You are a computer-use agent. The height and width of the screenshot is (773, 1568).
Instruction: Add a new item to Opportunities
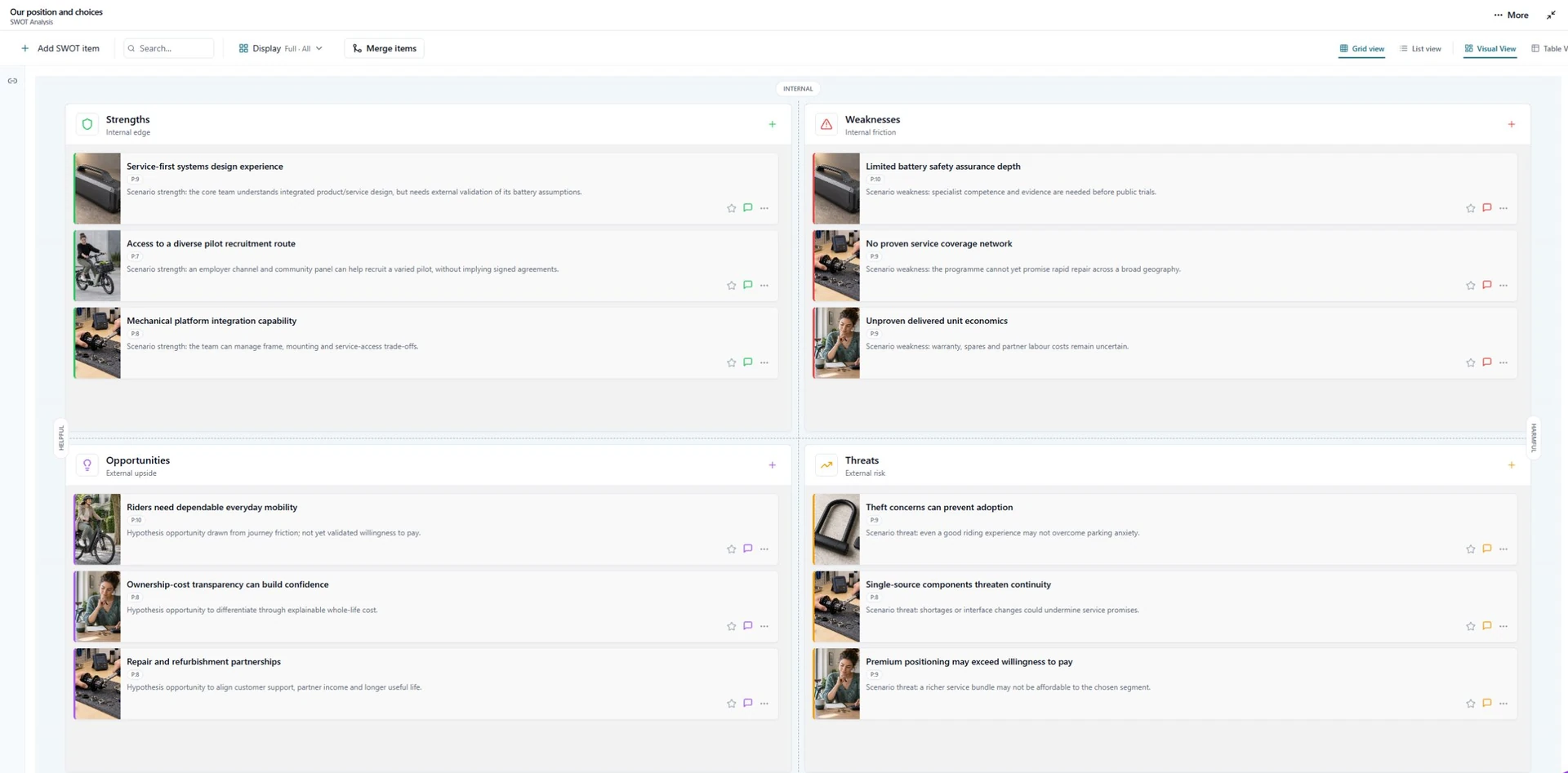point(772,465)
